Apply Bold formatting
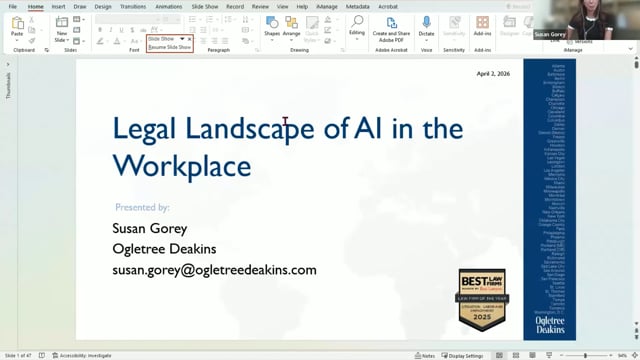This screenshot has width=640, height=360. (x=100, y=30)
